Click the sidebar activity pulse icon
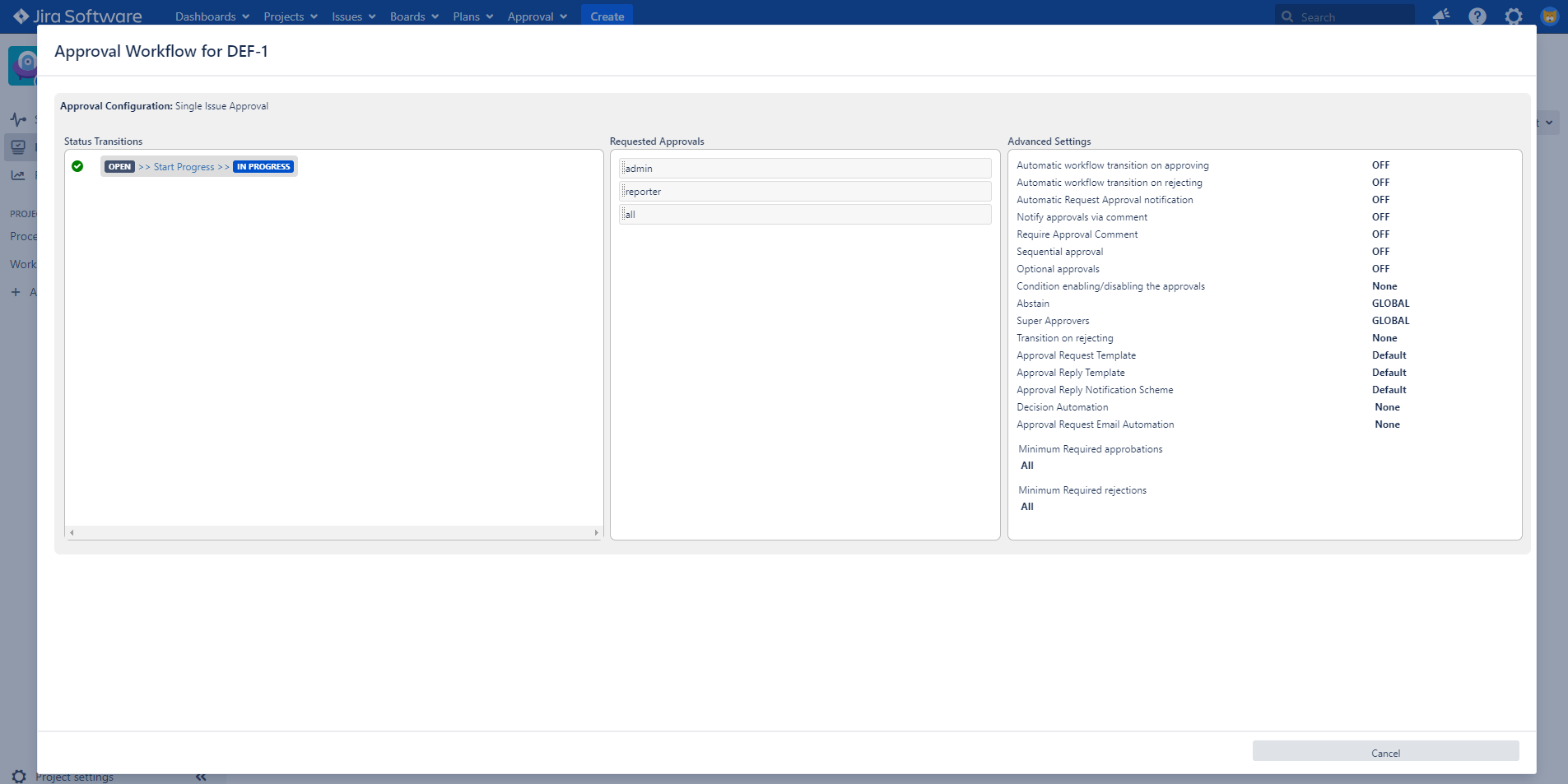The image size is (1568, 784). (x=18, y=119)
